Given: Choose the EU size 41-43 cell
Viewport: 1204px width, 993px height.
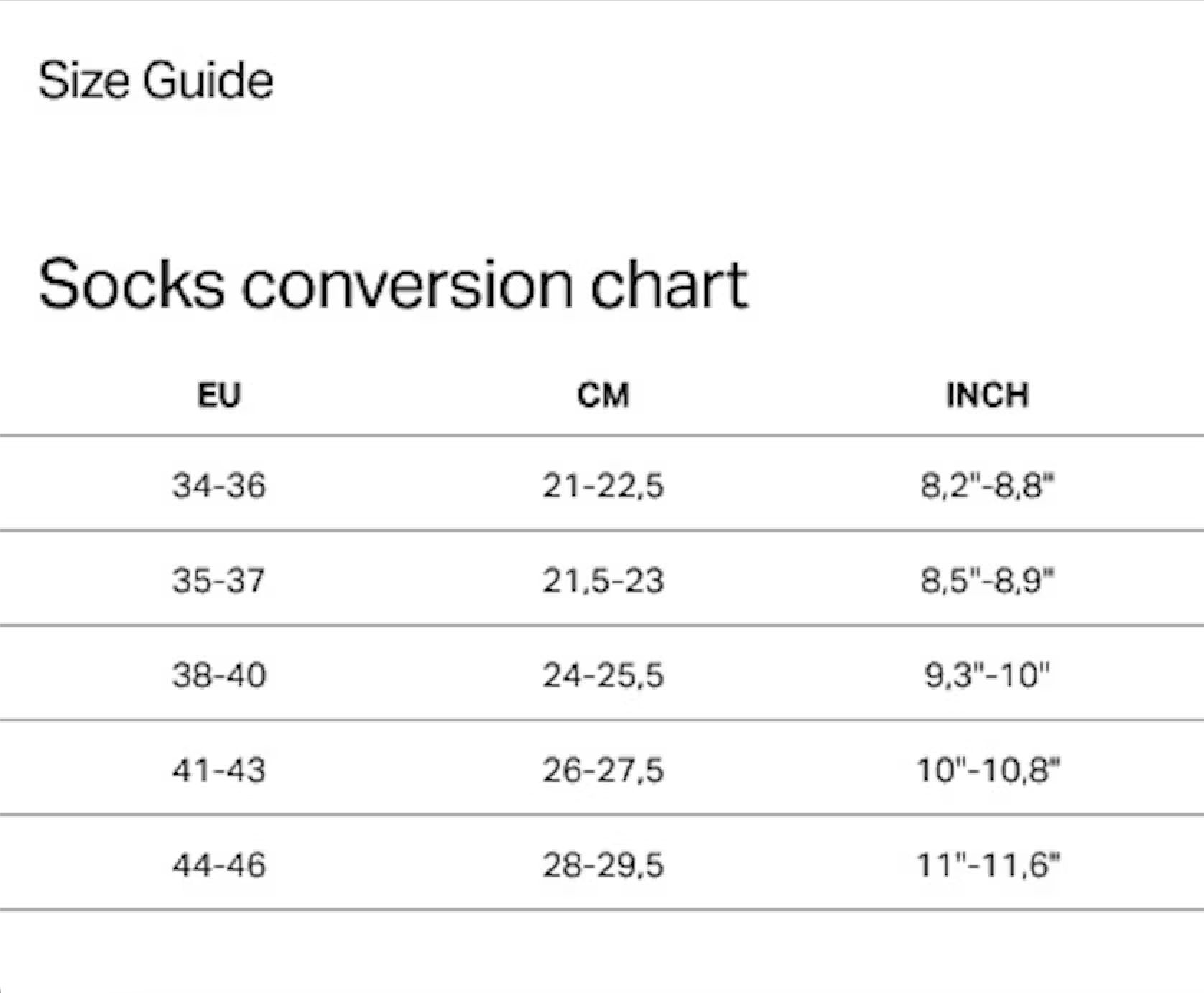Looking at the screenshot, I should 219,770.
